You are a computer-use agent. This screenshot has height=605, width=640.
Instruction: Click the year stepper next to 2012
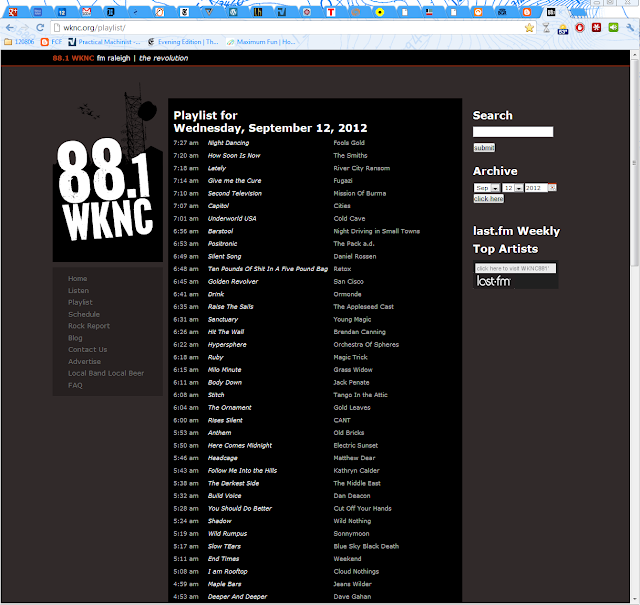point(552,187)
